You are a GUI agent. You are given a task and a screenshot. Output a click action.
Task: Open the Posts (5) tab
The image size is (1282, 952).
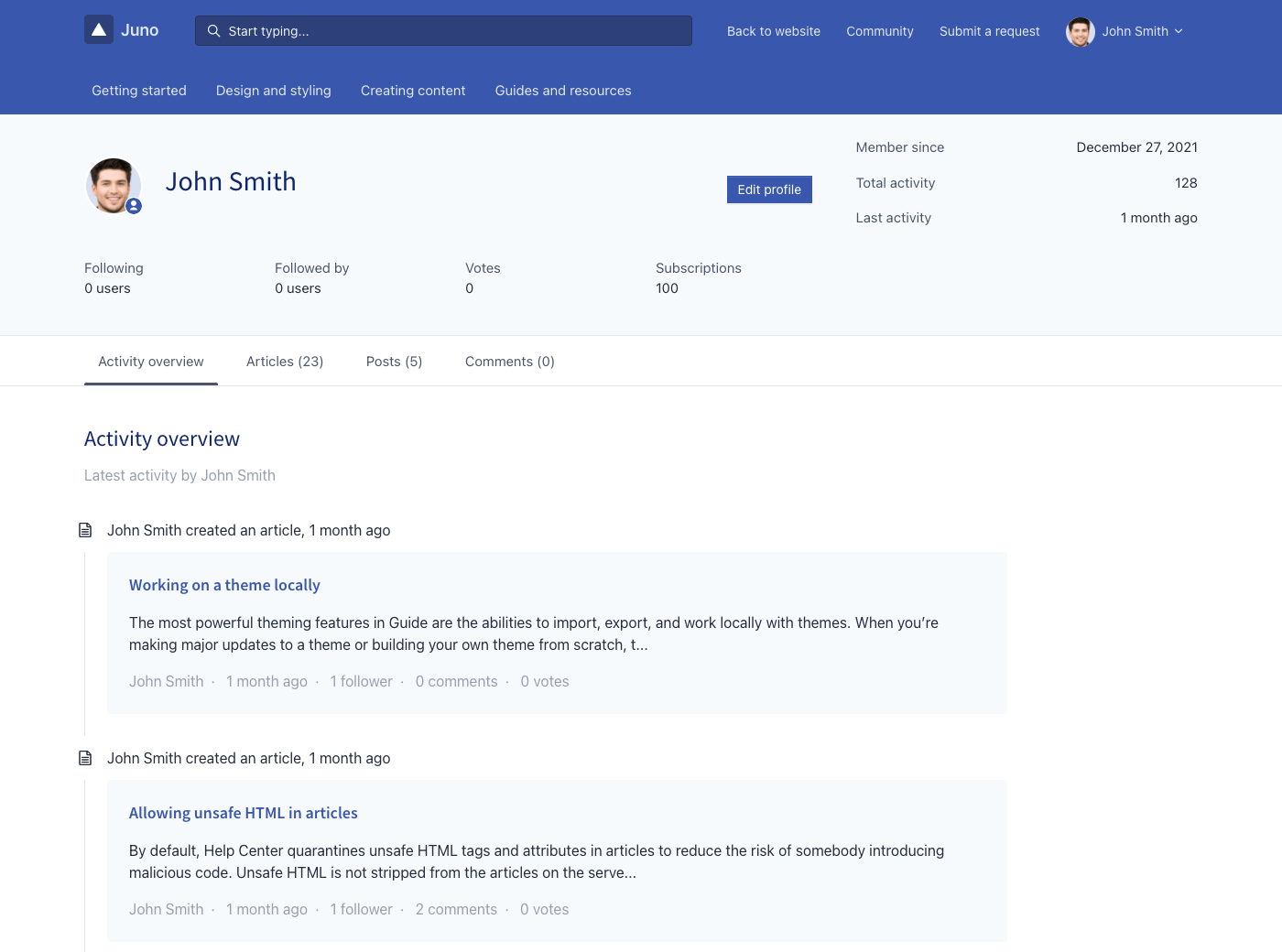point(394,362)
